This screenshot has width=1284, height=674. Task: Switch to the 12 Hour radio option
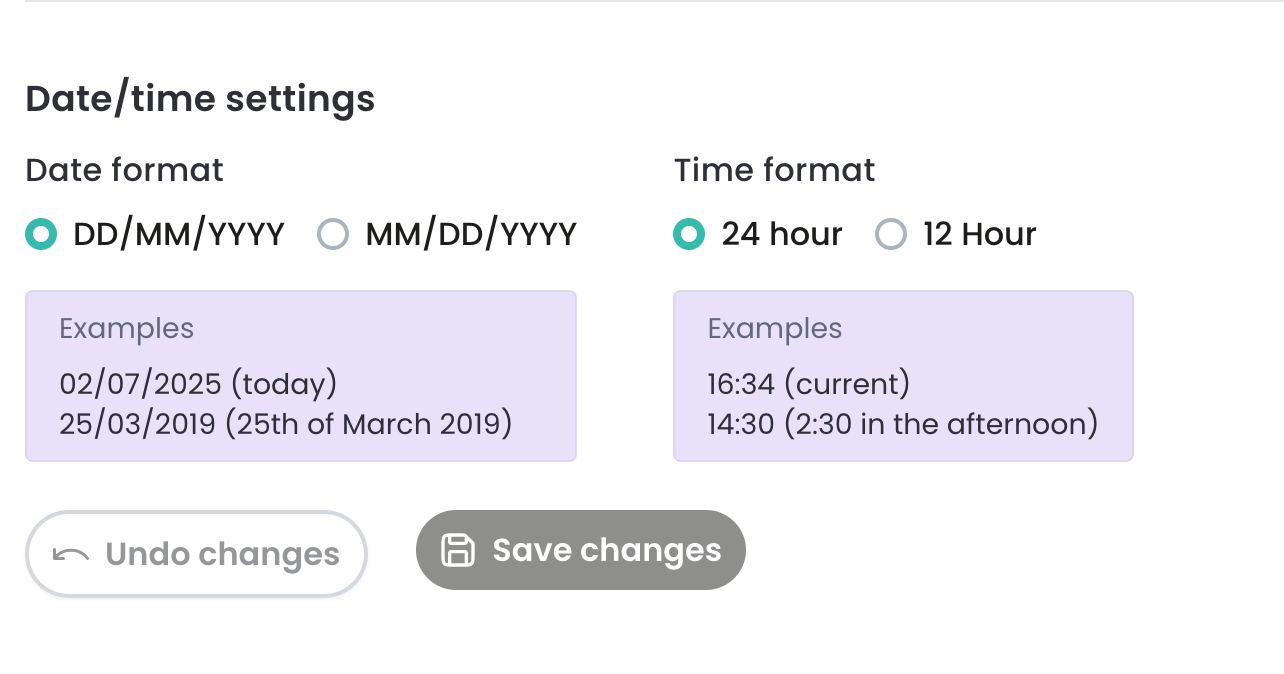click(890, 235)
